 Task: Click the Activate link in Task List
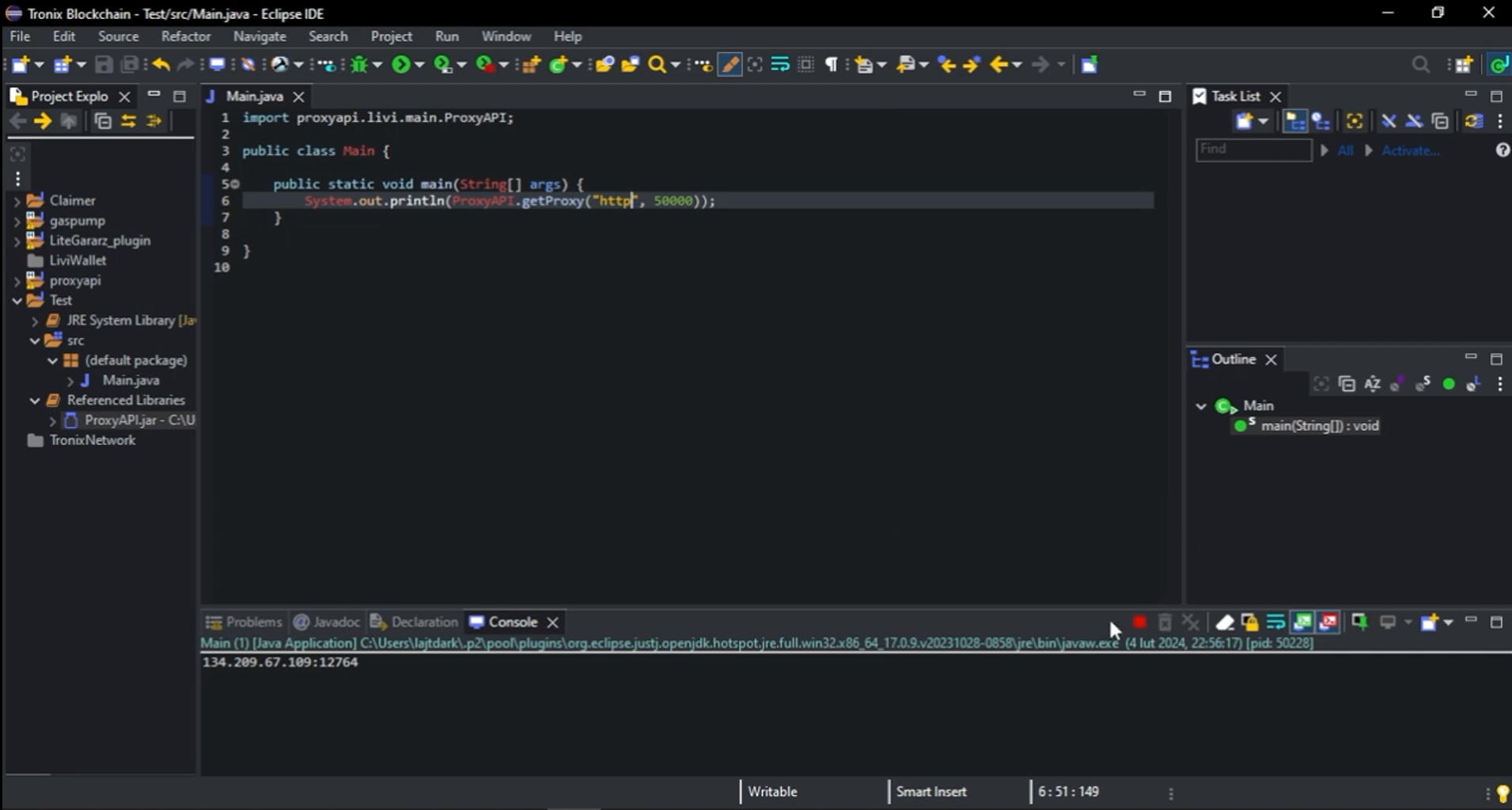pyautogui.click(x=1412, y=150)
